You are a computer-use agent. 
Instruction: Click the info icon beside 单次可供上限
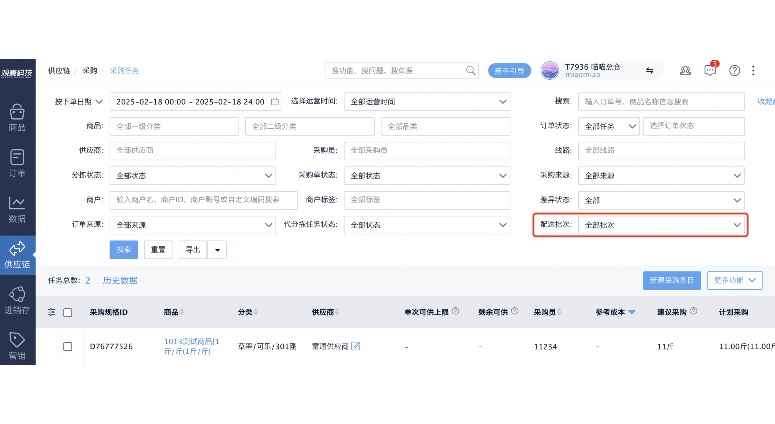(455, 311)
